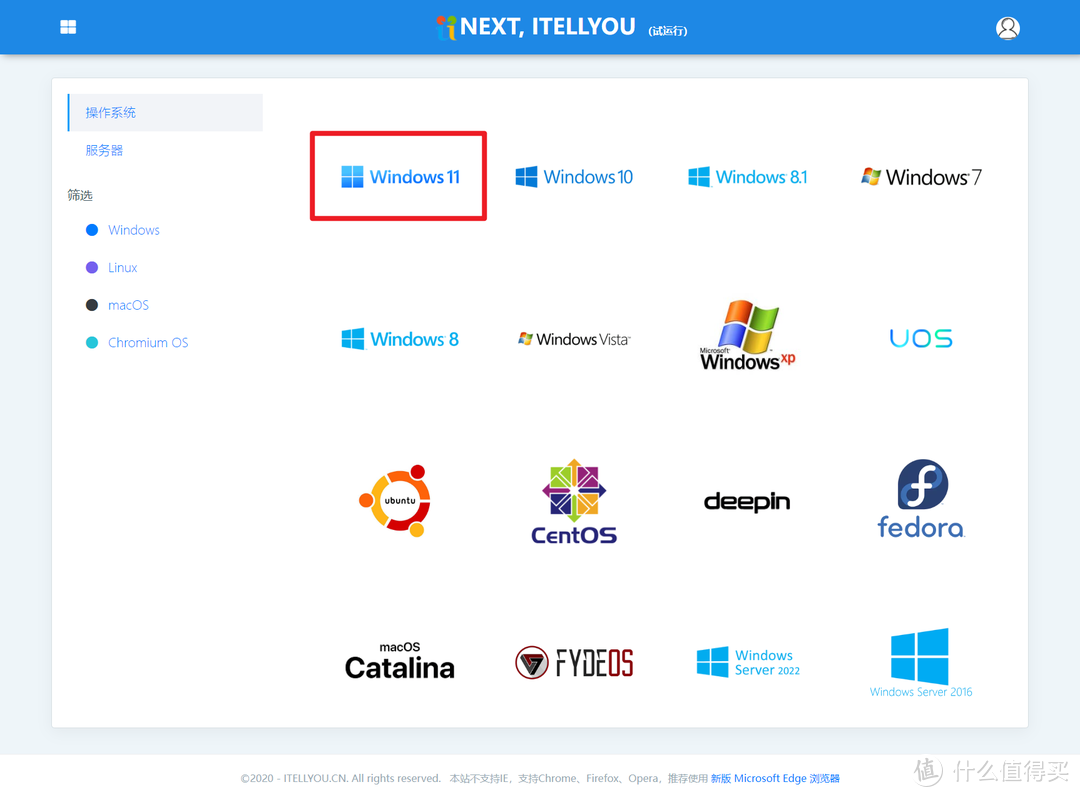Switch to the 操作系统 sidebar tab

[165, 112]
